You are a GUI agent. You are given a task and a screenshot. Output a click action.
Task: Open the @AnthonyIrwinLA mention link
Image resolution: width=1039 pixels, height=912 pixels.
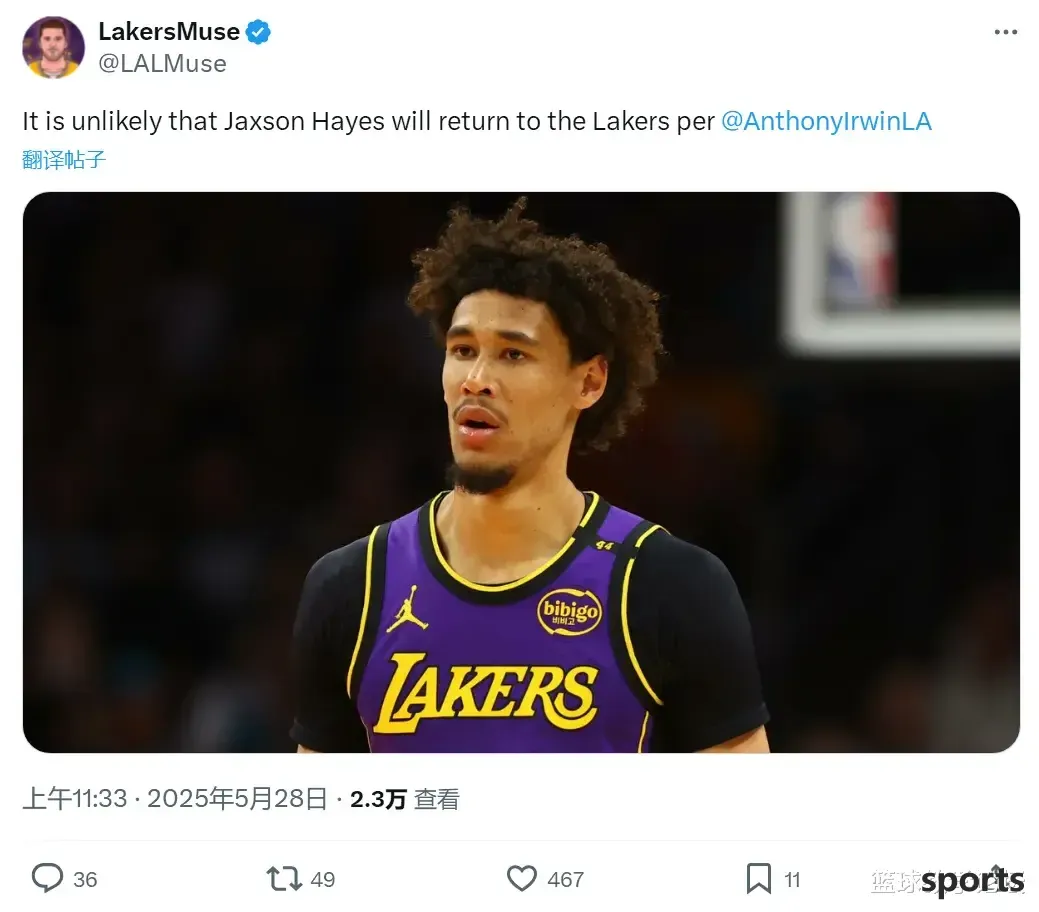[826, 121]
